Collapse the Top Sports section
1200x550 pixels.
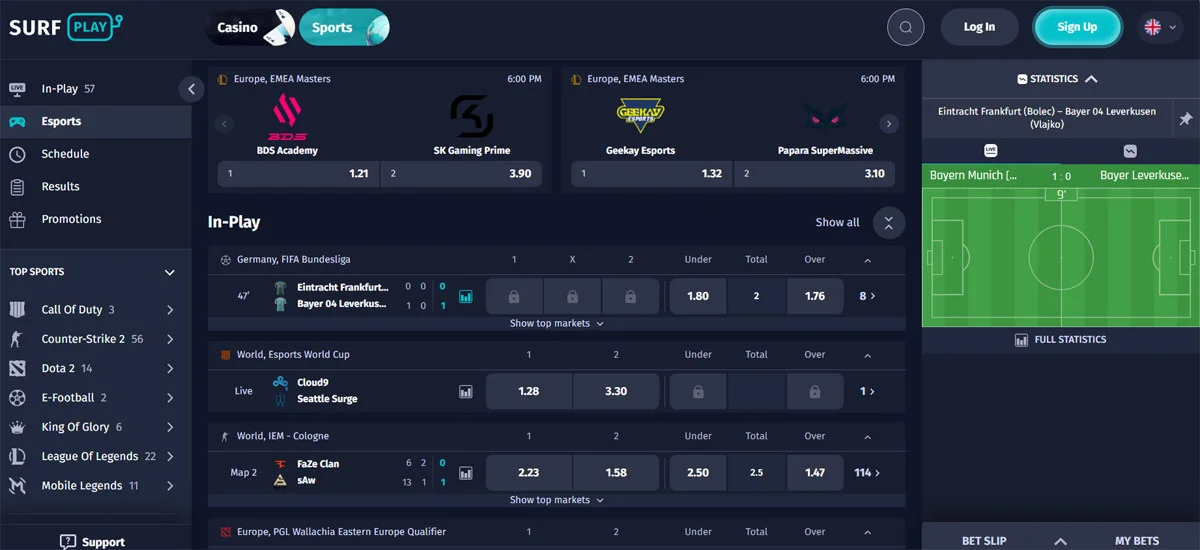(x=170, y=272)
